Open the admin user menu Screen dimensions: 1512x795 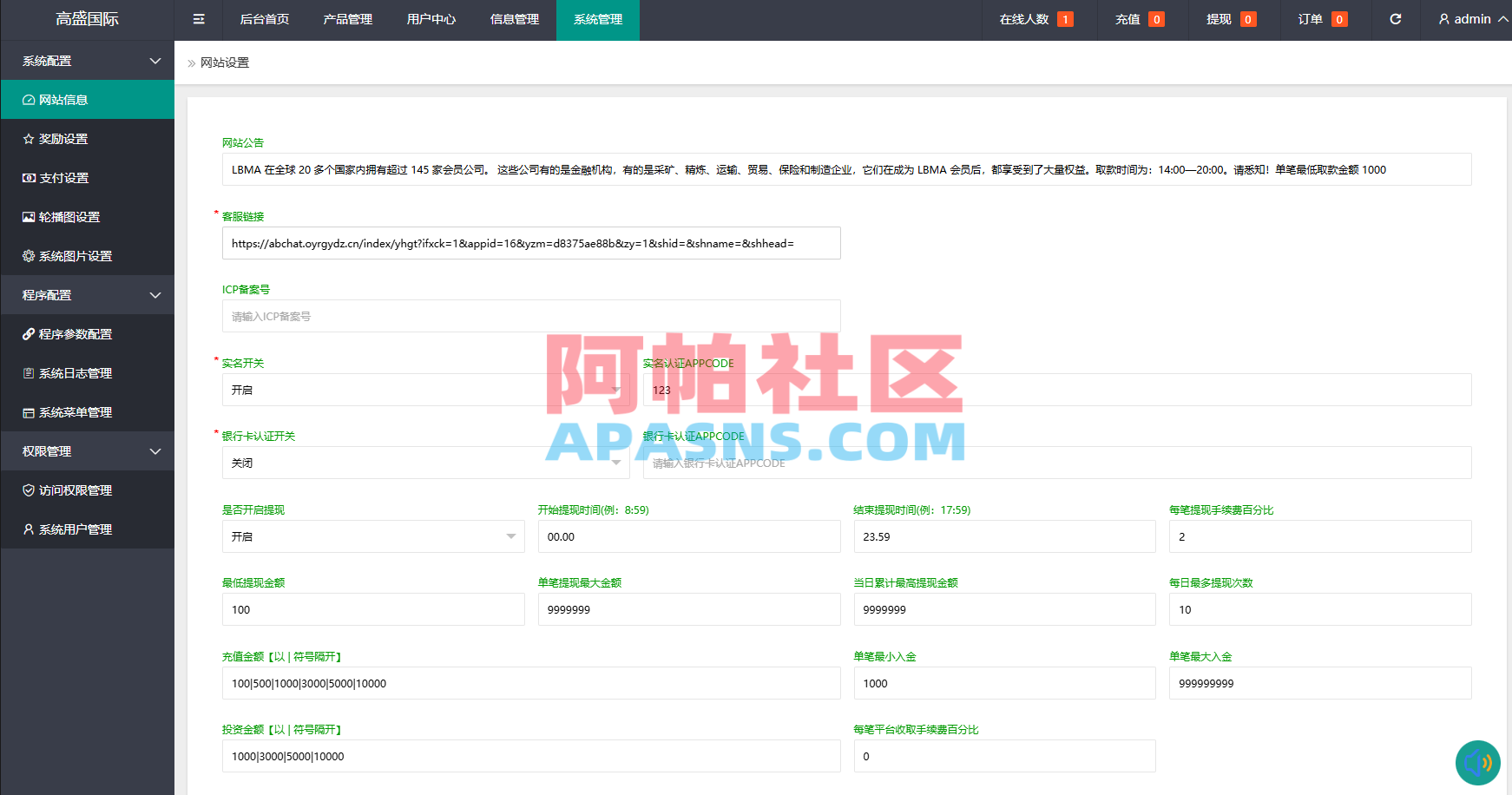1473,19
